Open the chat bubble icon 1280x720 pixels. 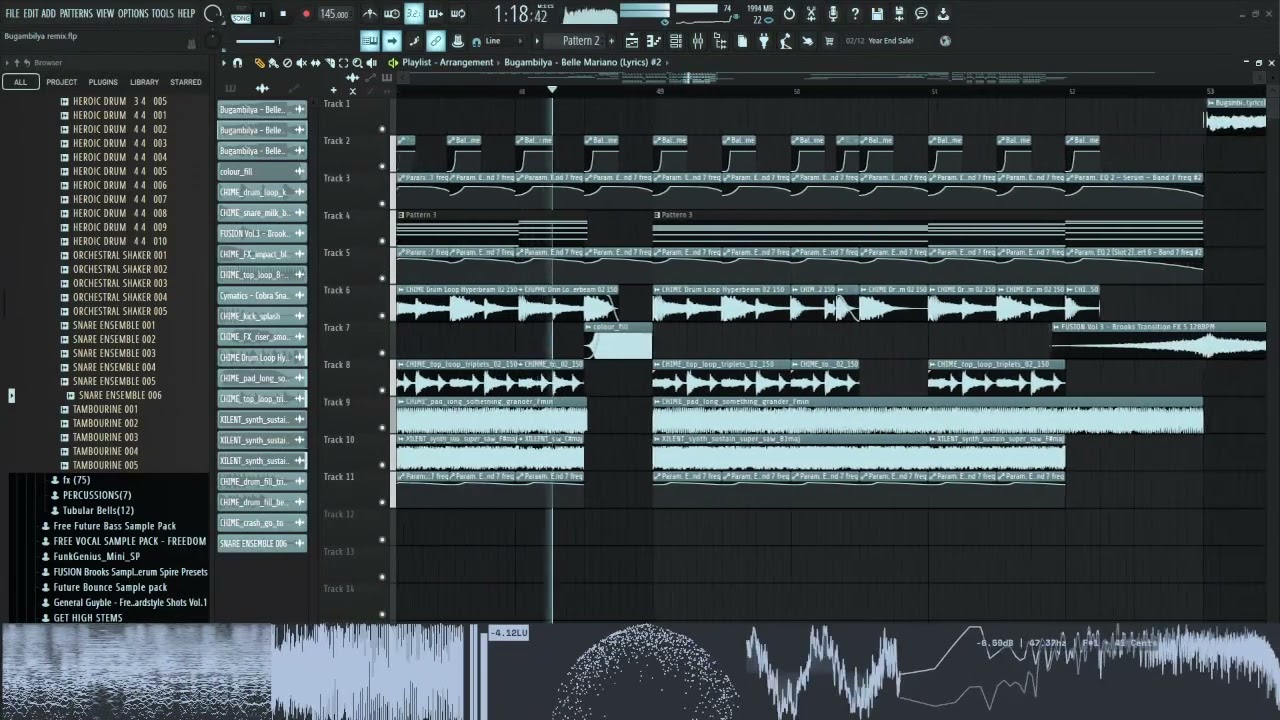(x=921, y=14)
